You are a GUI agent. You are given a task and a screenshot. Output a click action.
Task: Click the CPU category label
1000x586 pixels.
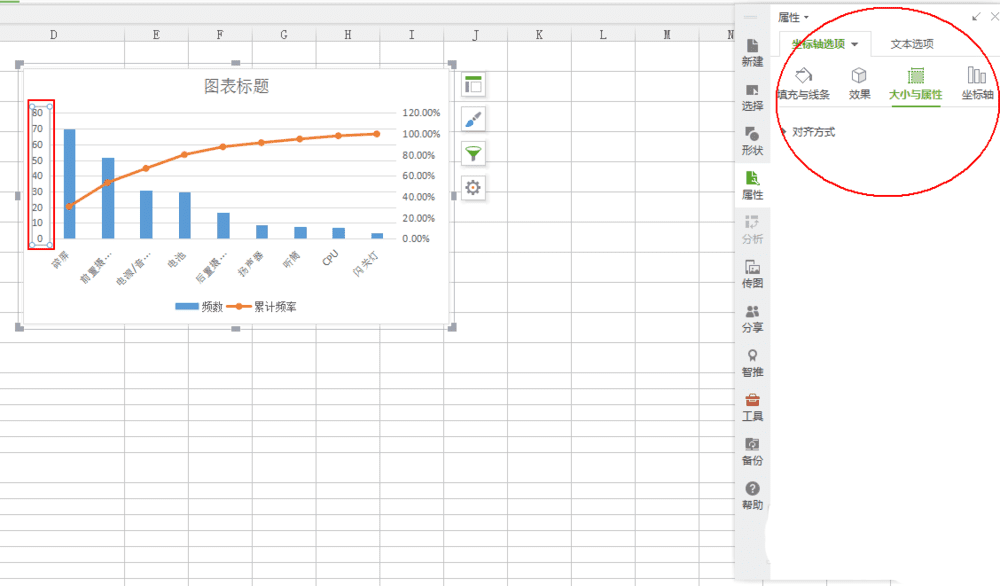(x=330, y=258)
